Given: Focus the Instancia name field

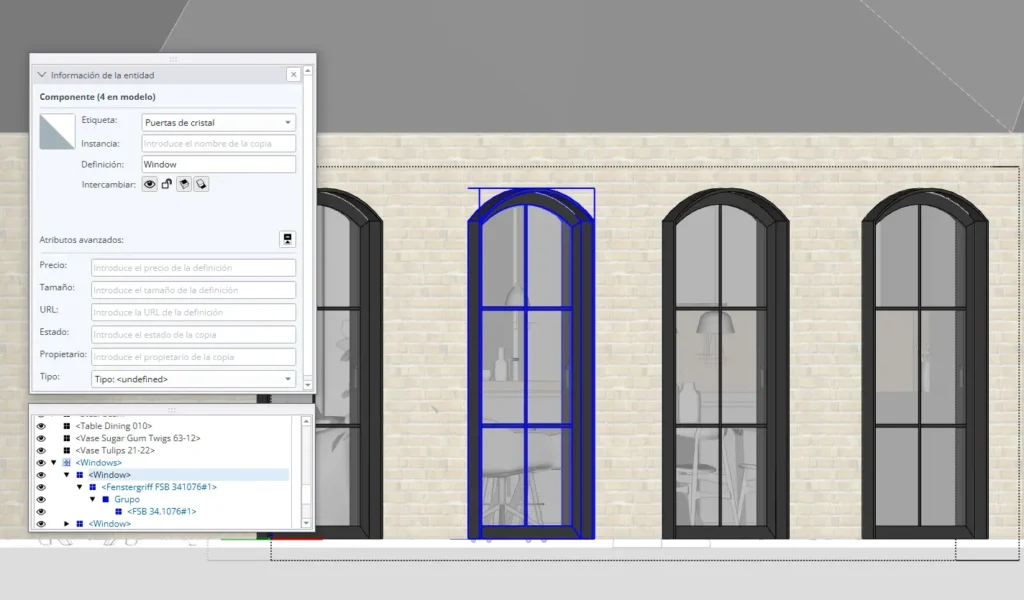Looking at the screenshot, I should pyautogui.click(x=218, y=143).
